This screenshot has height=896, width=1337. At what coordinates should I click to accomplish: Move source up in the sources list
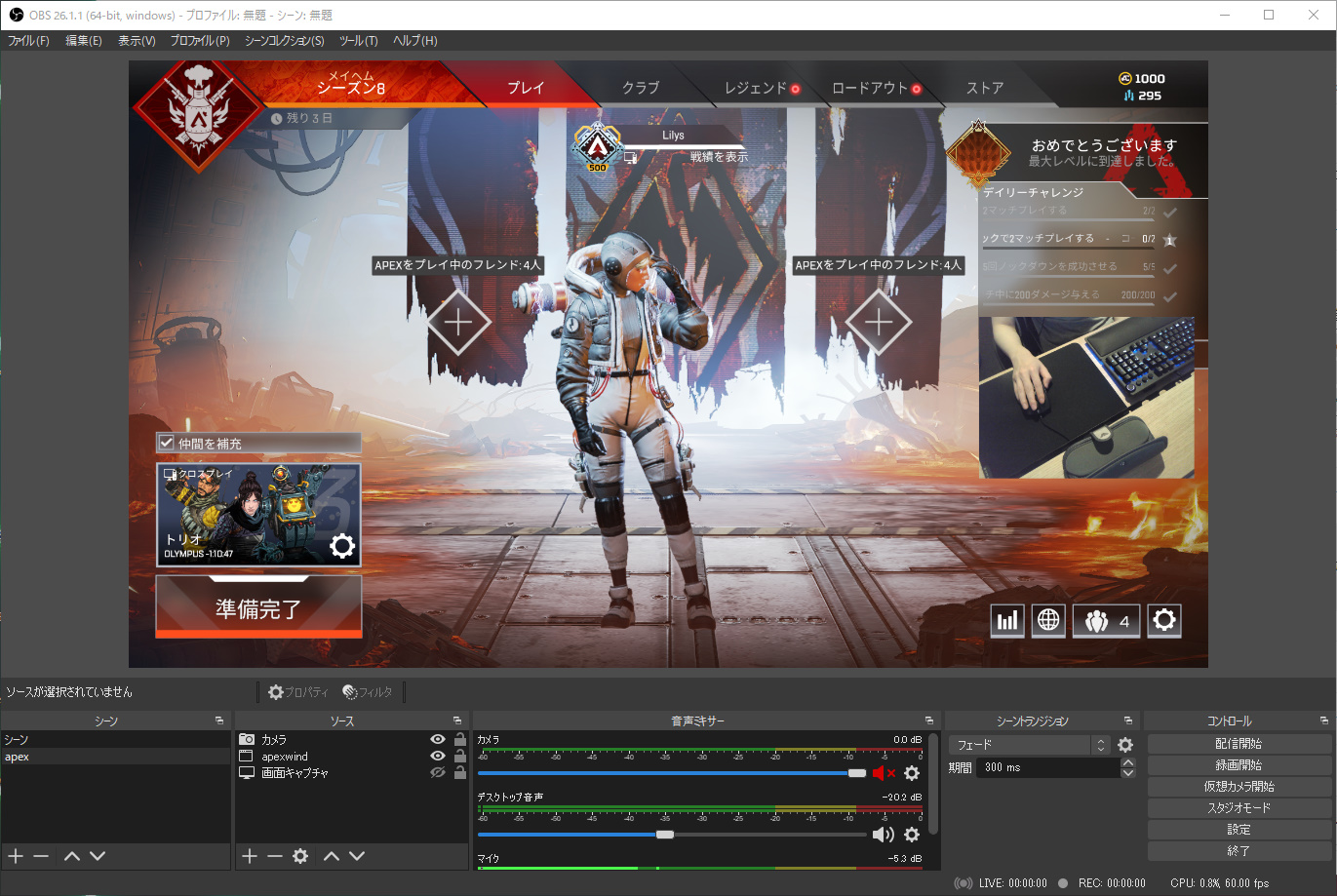(x=332, y=856)
